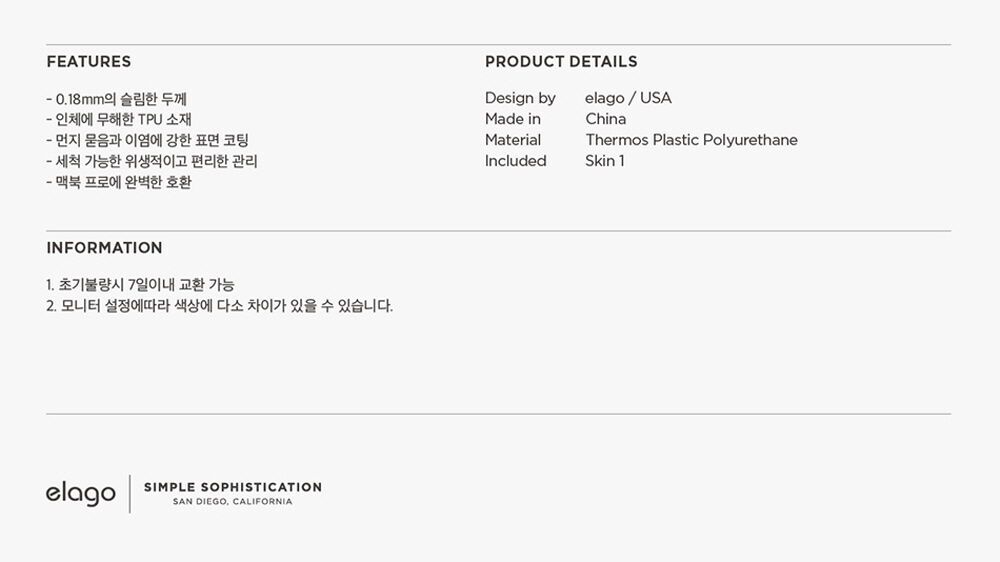Click the 표면 코팅 feature line
This screenshot has height=562, width=1000.
pyautogui.click(x=147, y=140)
